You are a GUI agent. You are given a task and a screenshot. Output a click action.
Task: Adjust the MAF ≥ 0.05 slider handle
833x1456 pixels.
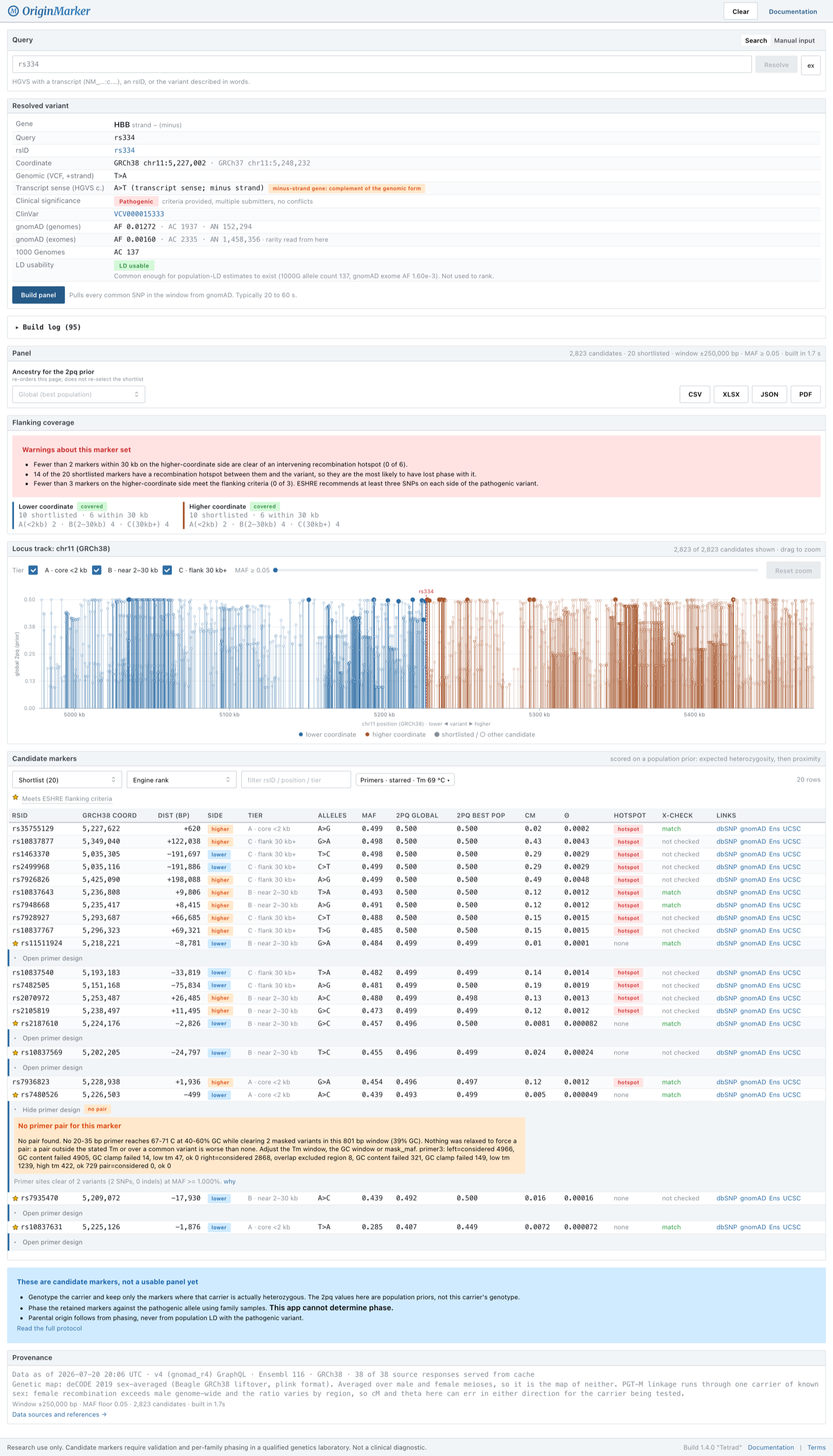pyautogui.click(x=275, y=570)
